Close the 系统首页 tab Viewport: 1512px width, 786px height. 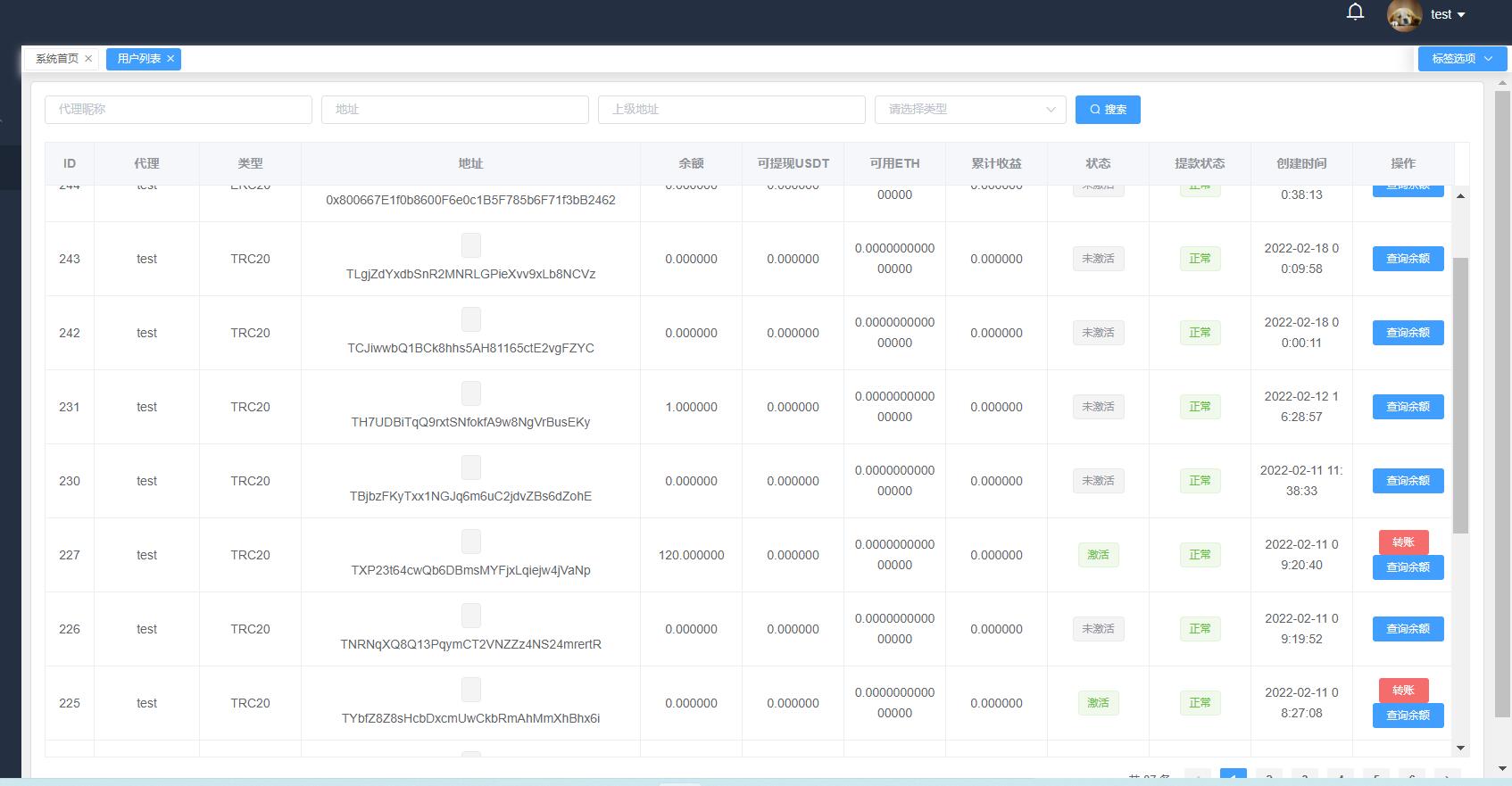click(88, 59)
